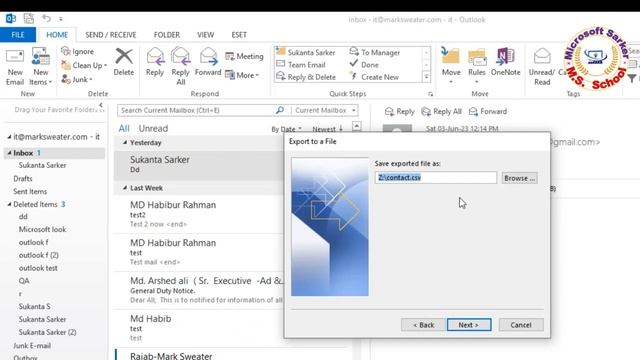Switch to the VIEW tab

coord(205,35)
